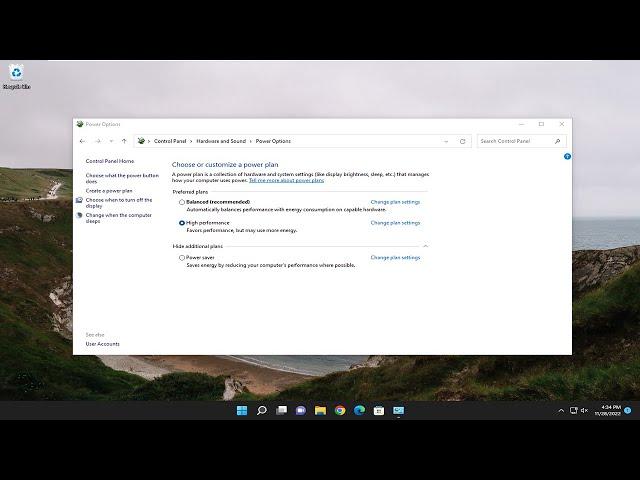Launch Microsoft Edge from taskbar
640x480 pixels.
click(x=360, y=410)
